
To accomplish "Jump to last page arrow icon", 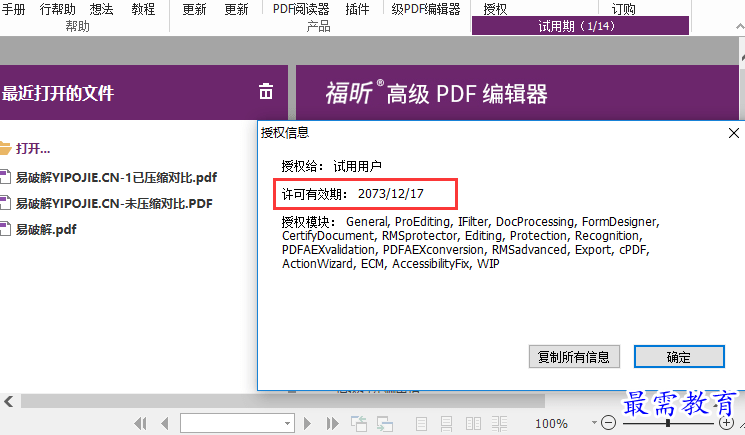I will 333,423.
